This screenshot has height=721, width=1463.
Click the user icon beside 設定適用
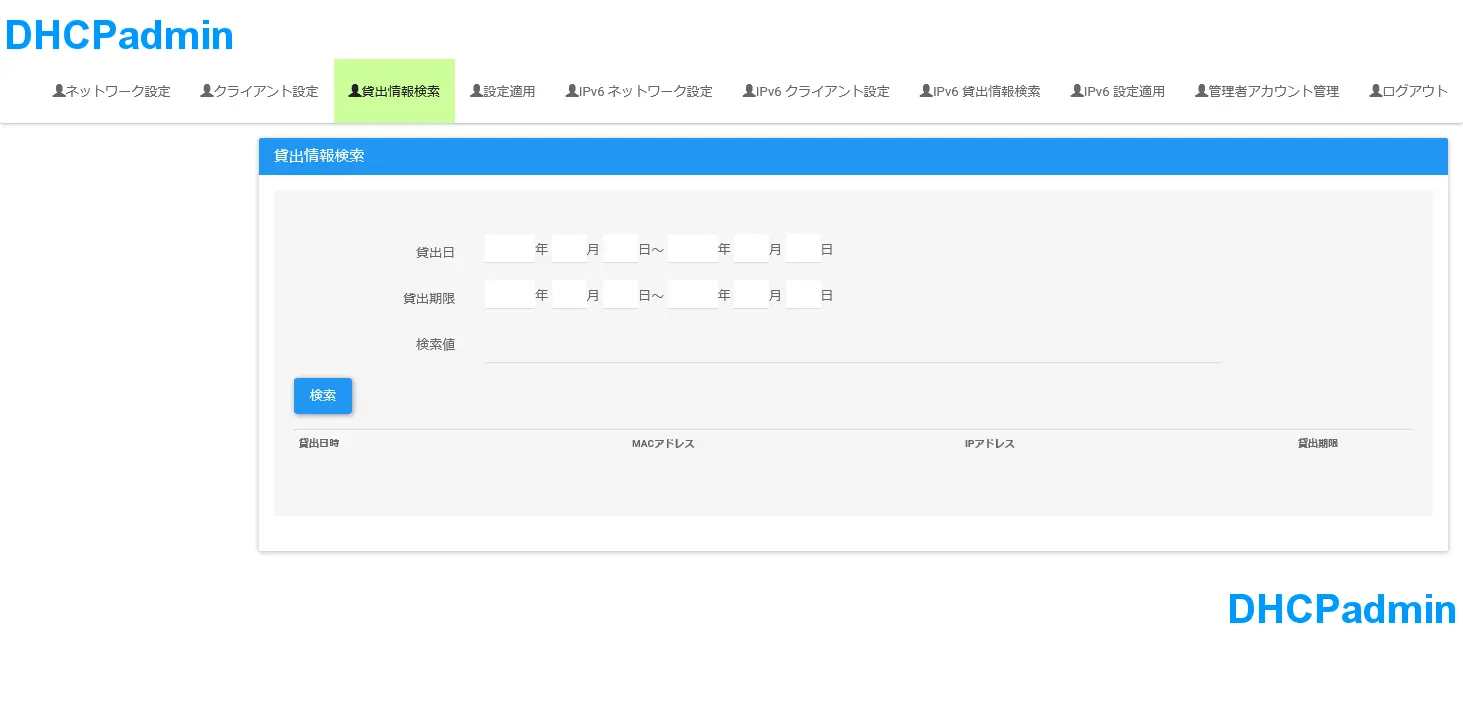(x=477, y=91)
